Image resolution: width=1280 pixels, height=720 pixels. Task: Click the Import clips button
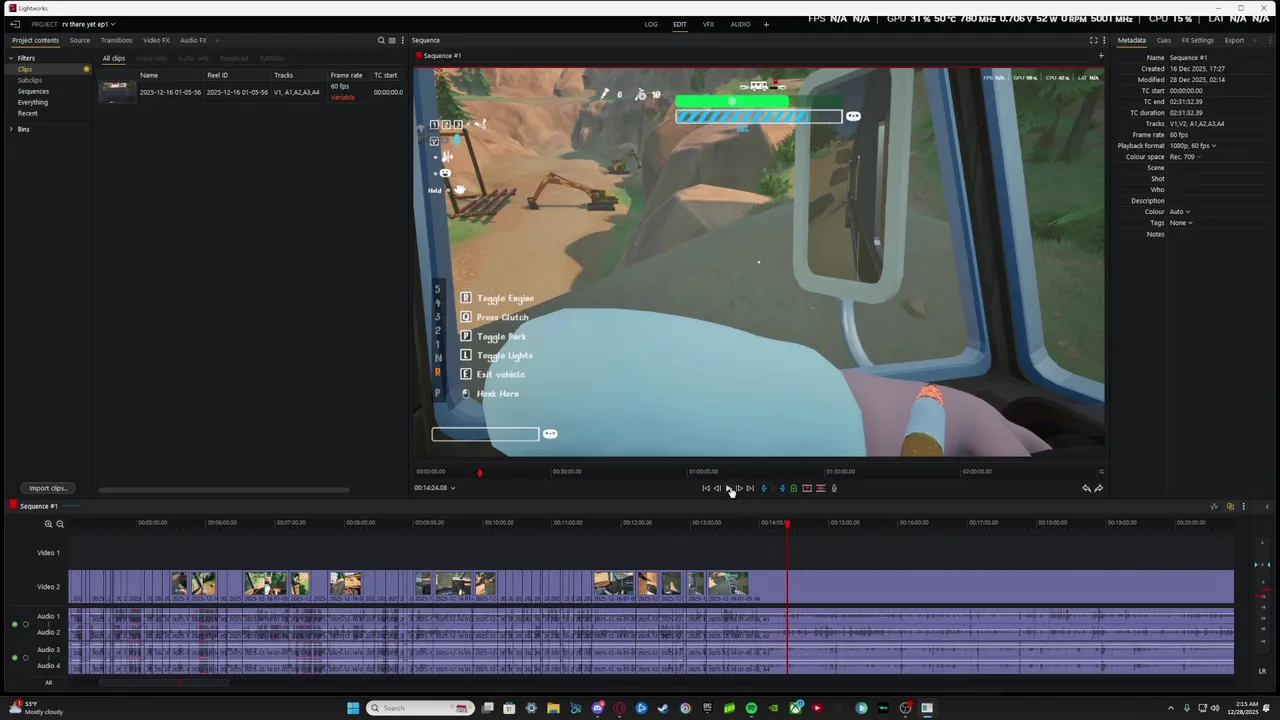click(x=47, y=488)
